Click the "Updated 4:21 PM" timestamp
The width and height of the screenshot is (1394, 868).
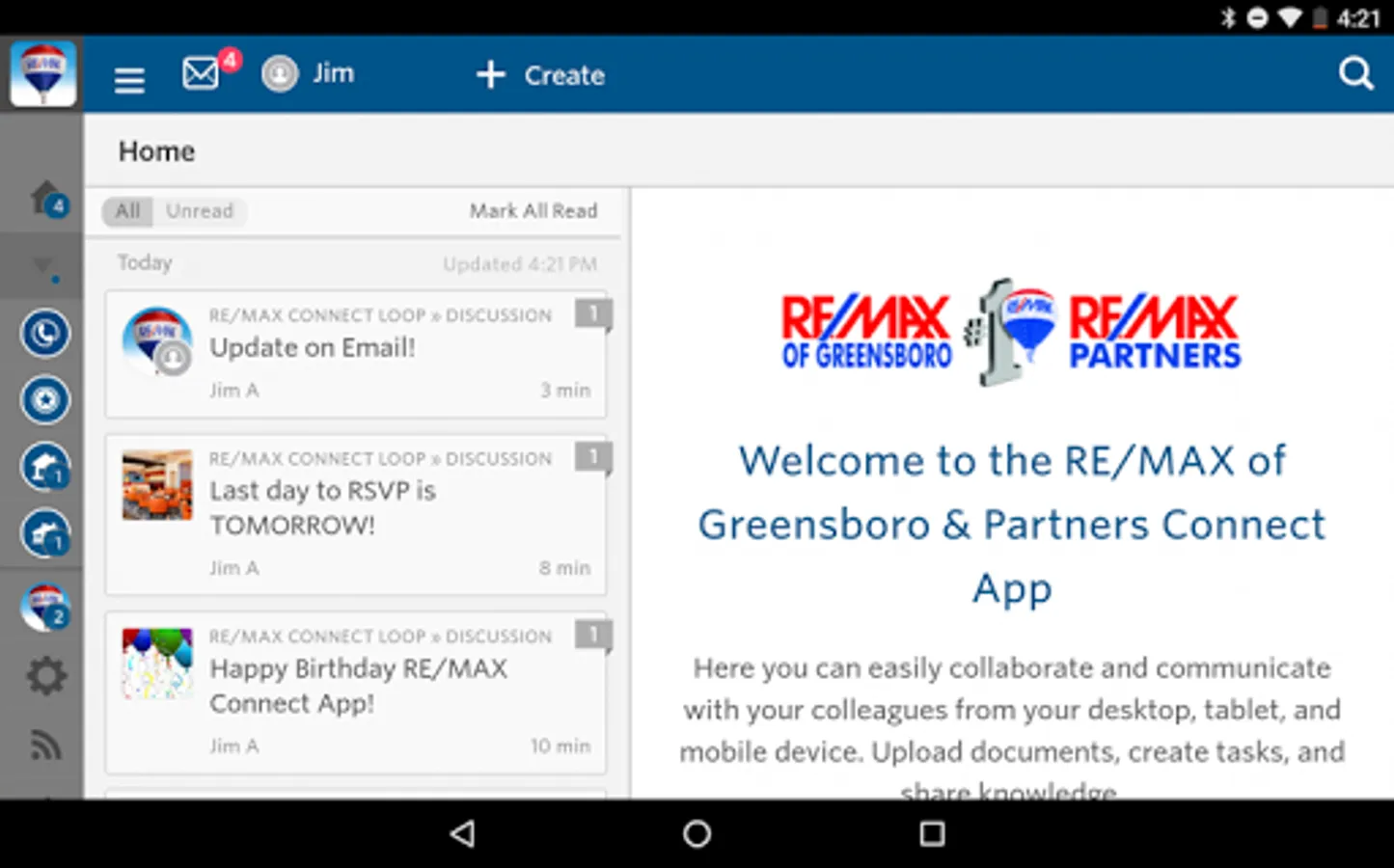coord(520,264)
